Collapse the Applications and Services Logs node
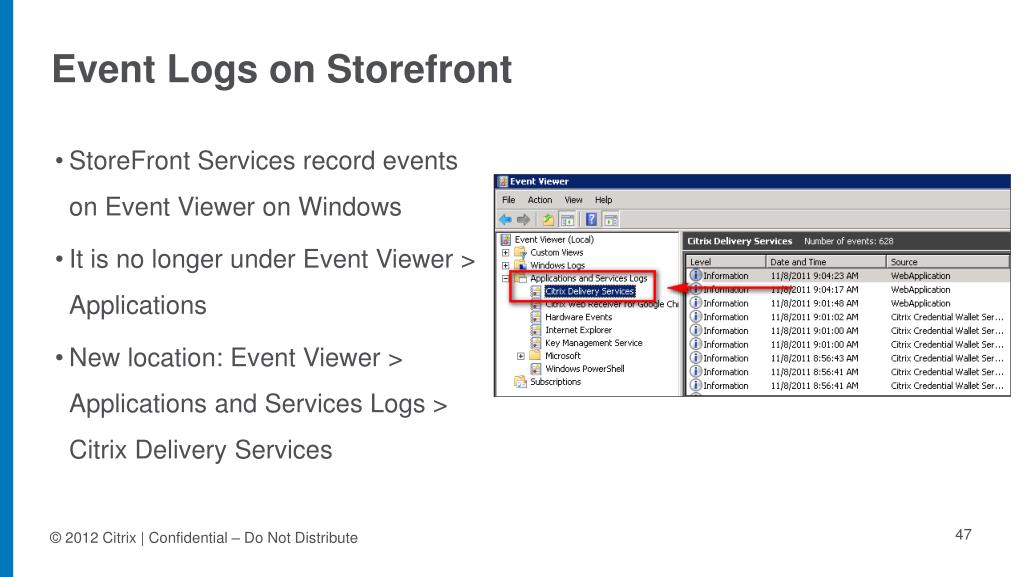 [x=505, y=279]
